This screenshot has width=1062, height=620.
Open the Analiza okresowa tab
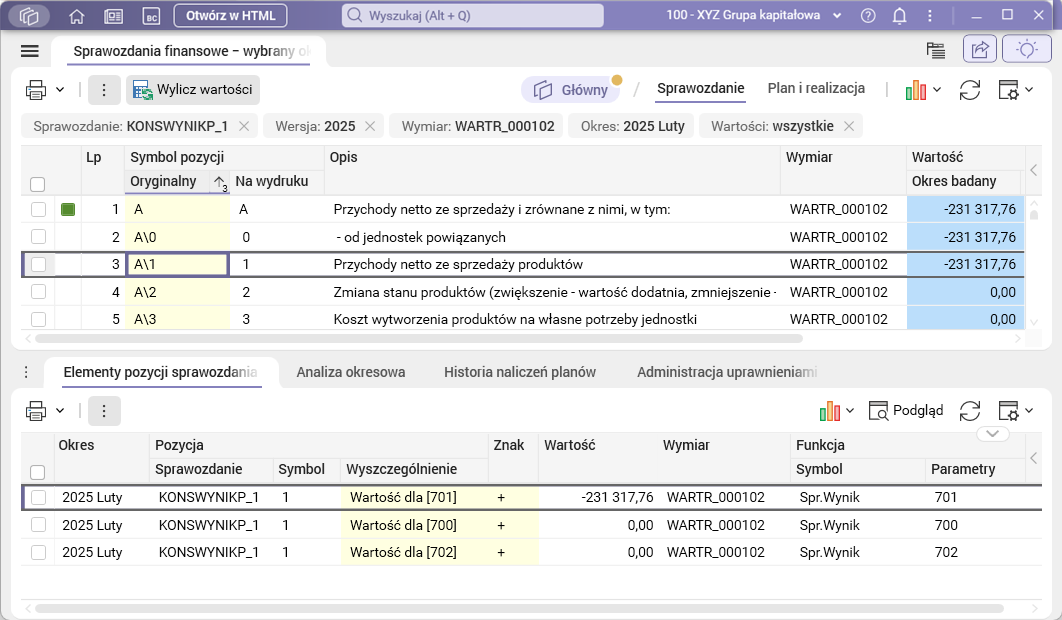coord(351,372)
